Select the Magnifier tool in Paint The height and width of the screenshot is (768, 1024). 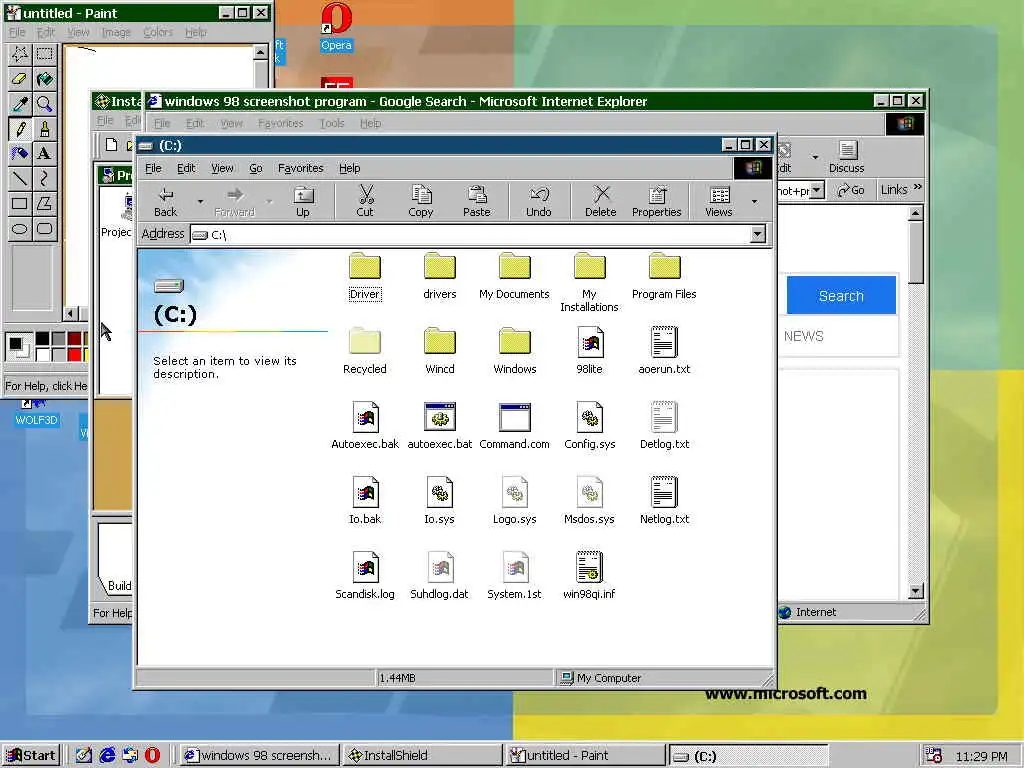click(44, 104)
